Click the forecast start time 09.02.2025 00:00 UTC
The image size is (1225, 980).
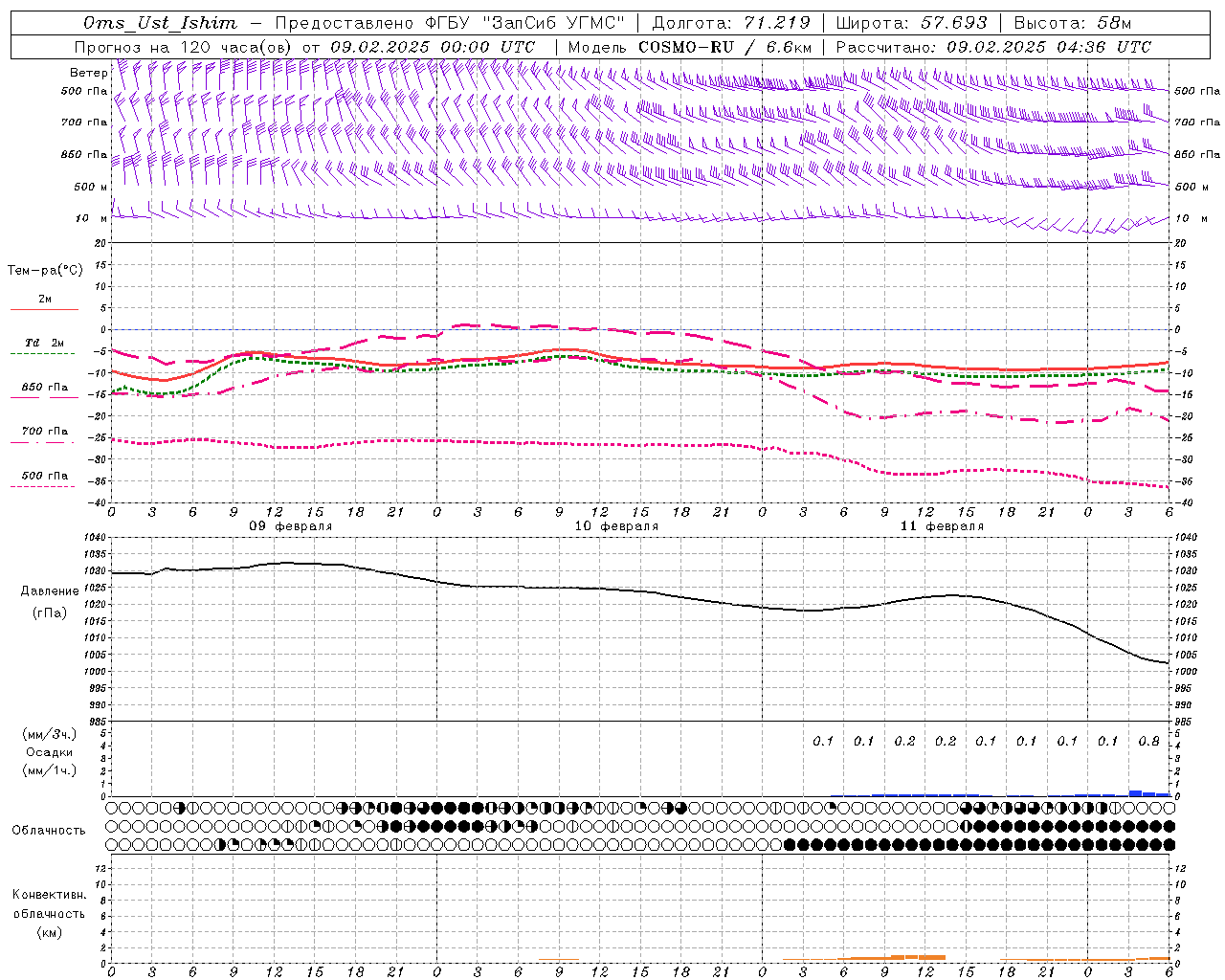click(433, 47)
